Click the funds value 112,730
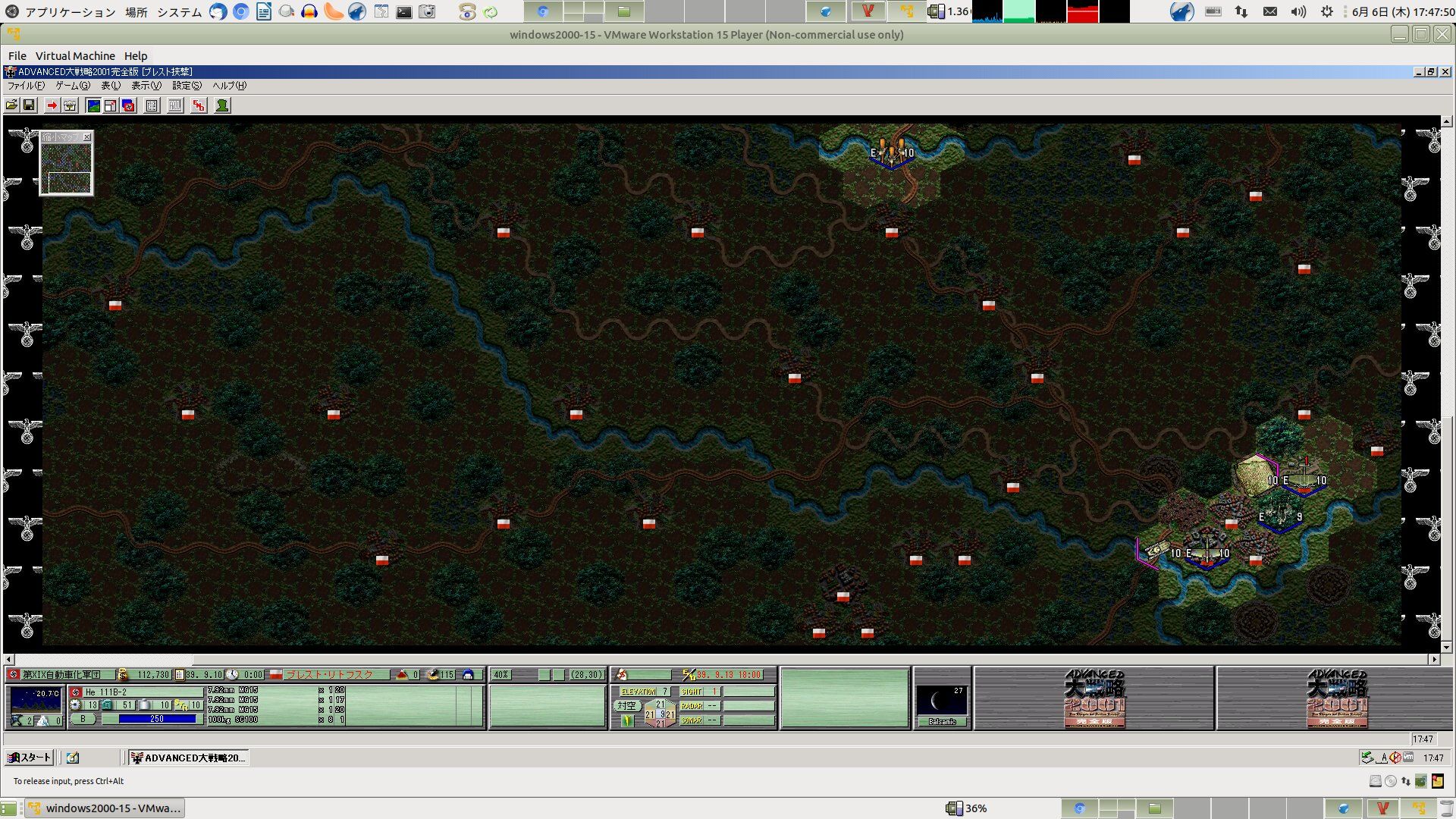This screenshot has width=1456, height=819. pos(153,675)
